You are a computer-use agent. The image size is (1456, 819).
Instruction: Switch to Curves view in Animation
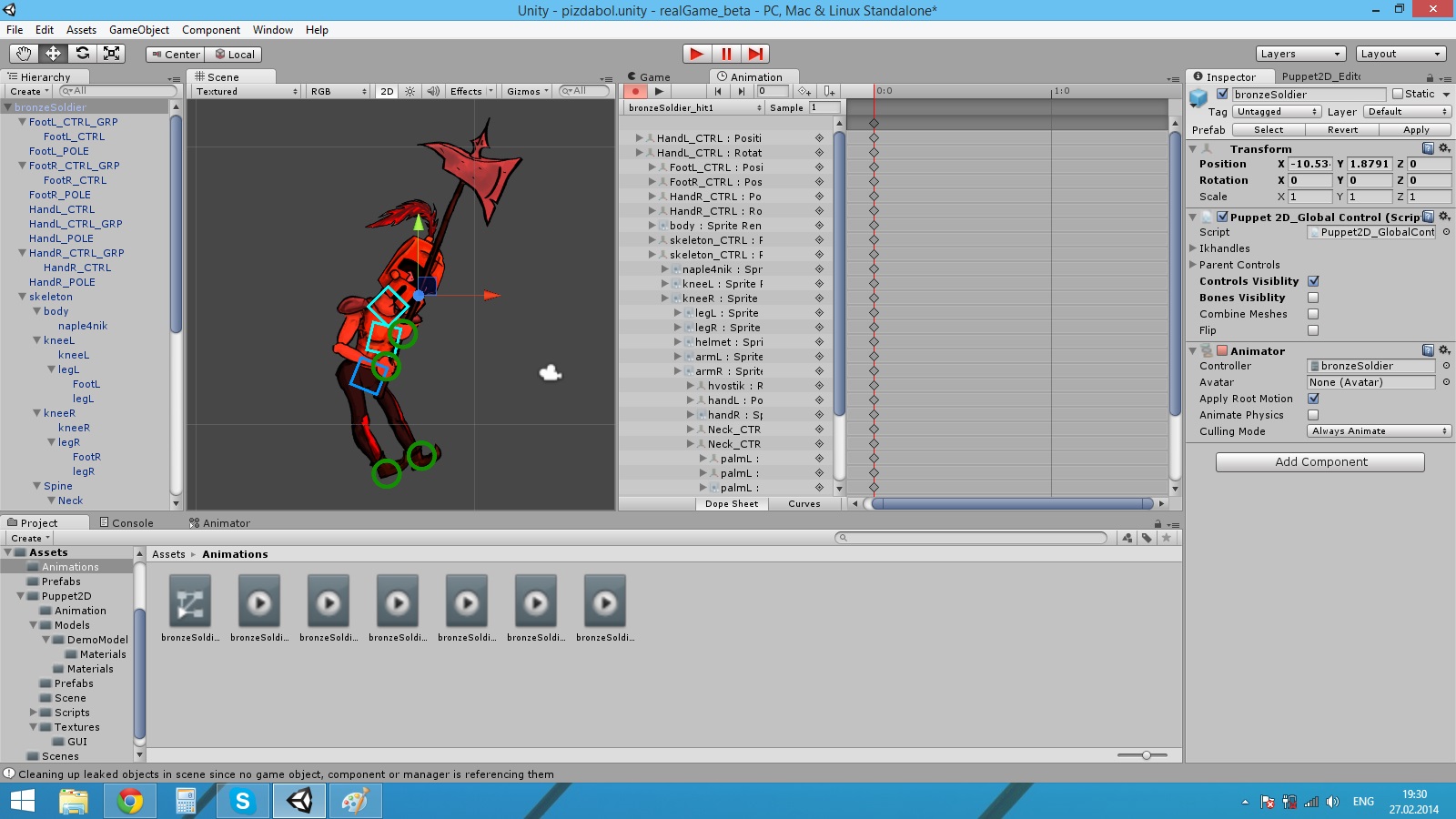tap(804, 503)
